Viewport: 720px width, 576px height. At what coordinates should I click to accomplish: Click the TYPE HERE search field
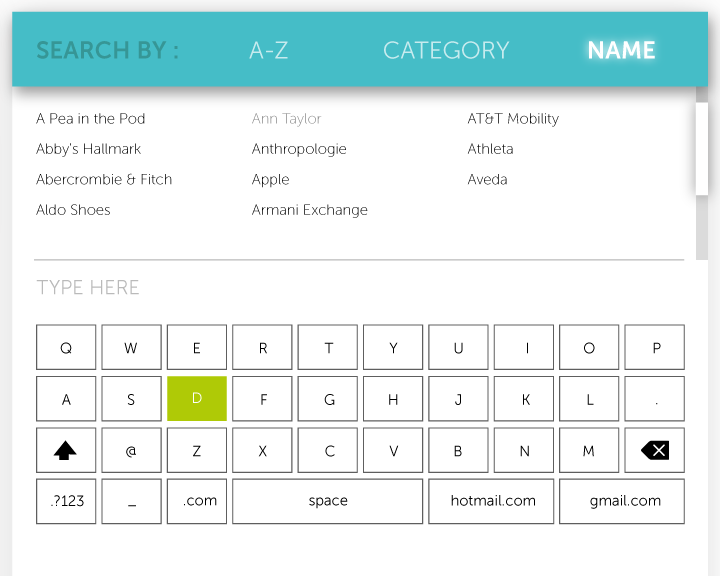[x=359, y=288]
